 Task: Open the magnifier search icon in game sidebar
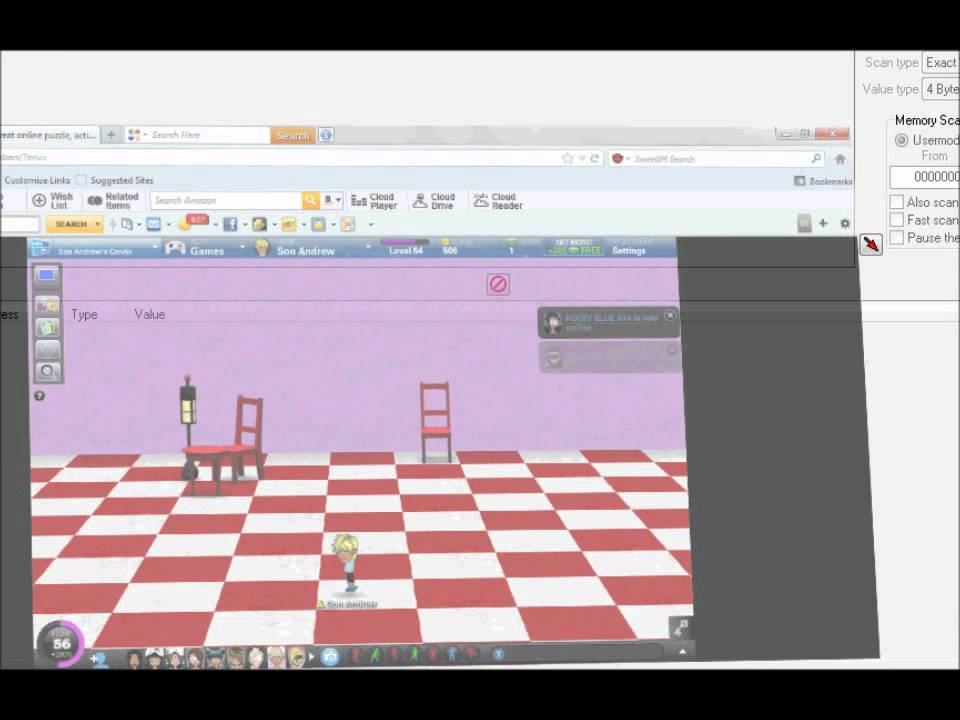pos(47,372)
